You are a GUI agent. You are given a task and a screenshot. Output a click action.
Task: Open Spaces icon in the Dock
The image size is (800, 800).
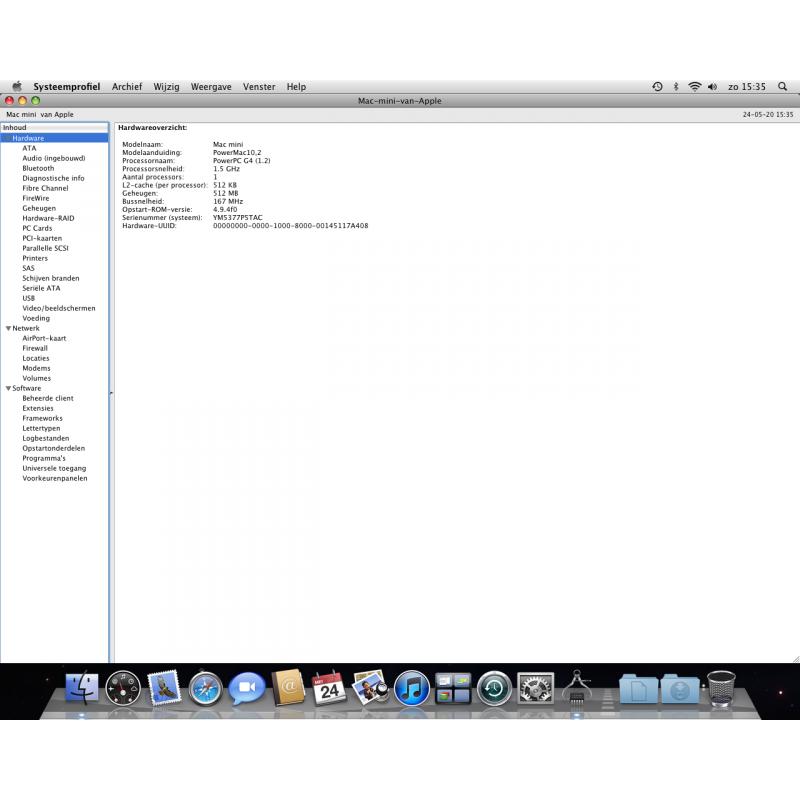453,688
